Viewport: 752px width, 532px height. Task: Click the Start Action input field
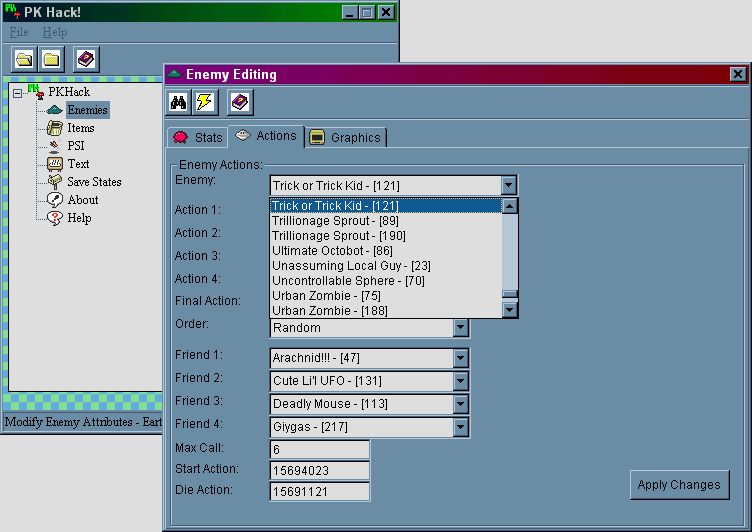(320, 471)
